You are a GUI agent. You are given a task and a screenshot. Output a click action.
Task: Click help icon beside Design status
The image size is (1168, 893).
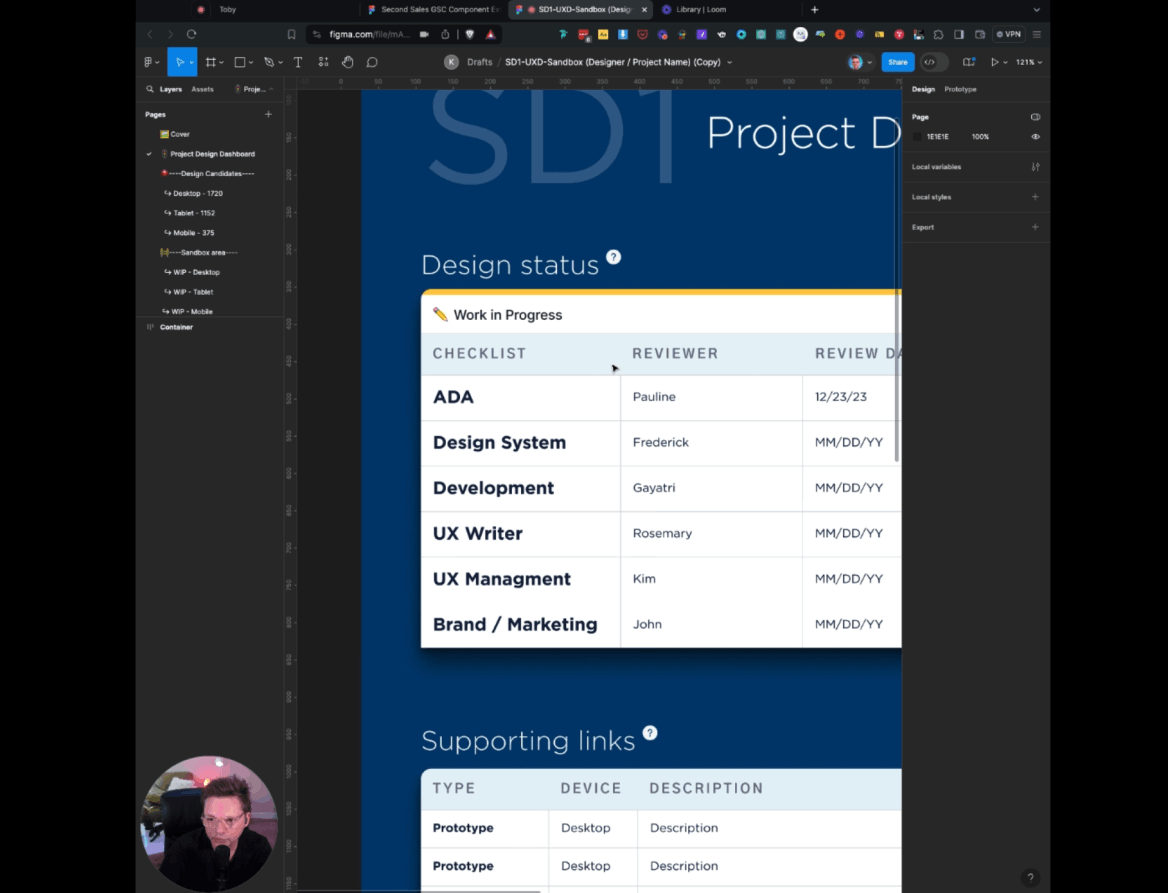pos(614,257)
